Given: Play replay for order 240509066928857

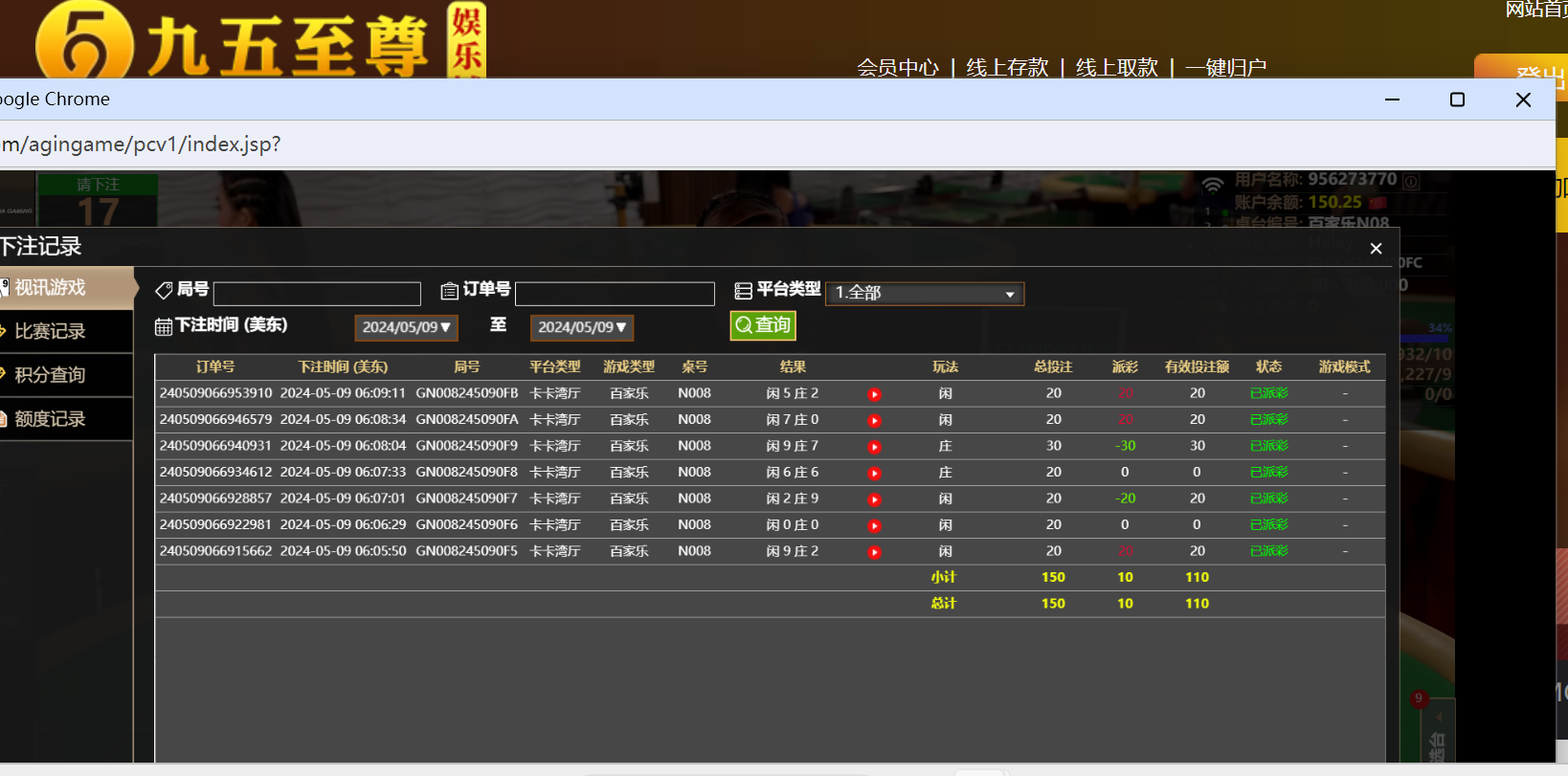Looking at the screenshot, I should [x=874, y=499].
